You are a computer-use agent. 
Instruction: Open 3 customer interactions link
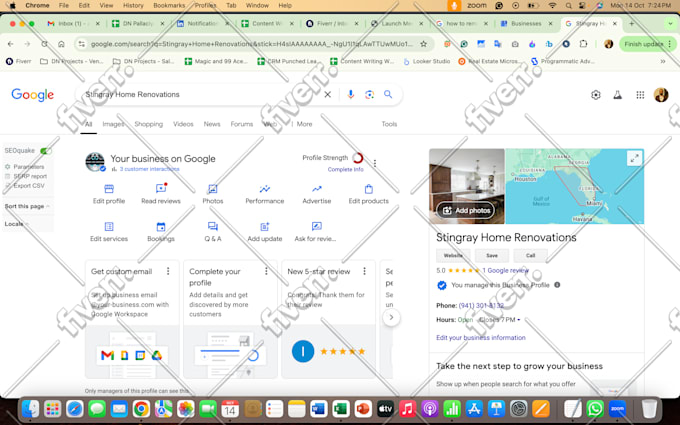tap(150, 169)
